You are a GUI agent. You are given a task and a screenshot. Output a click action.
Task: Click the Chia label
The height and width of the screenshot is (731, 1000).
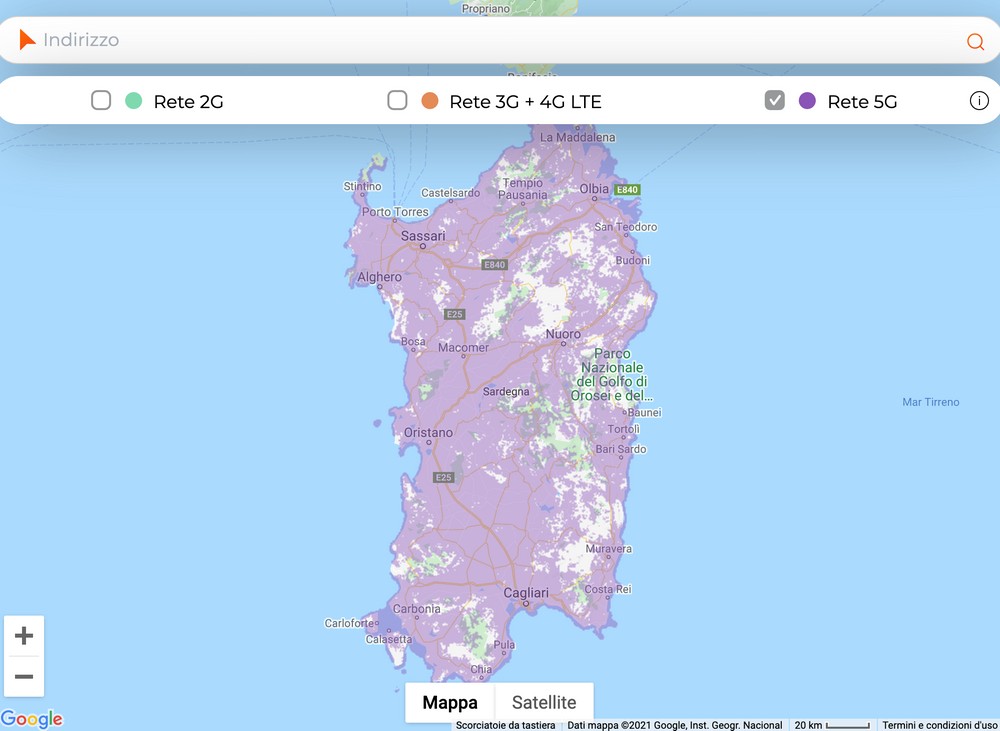coord(481,669)
